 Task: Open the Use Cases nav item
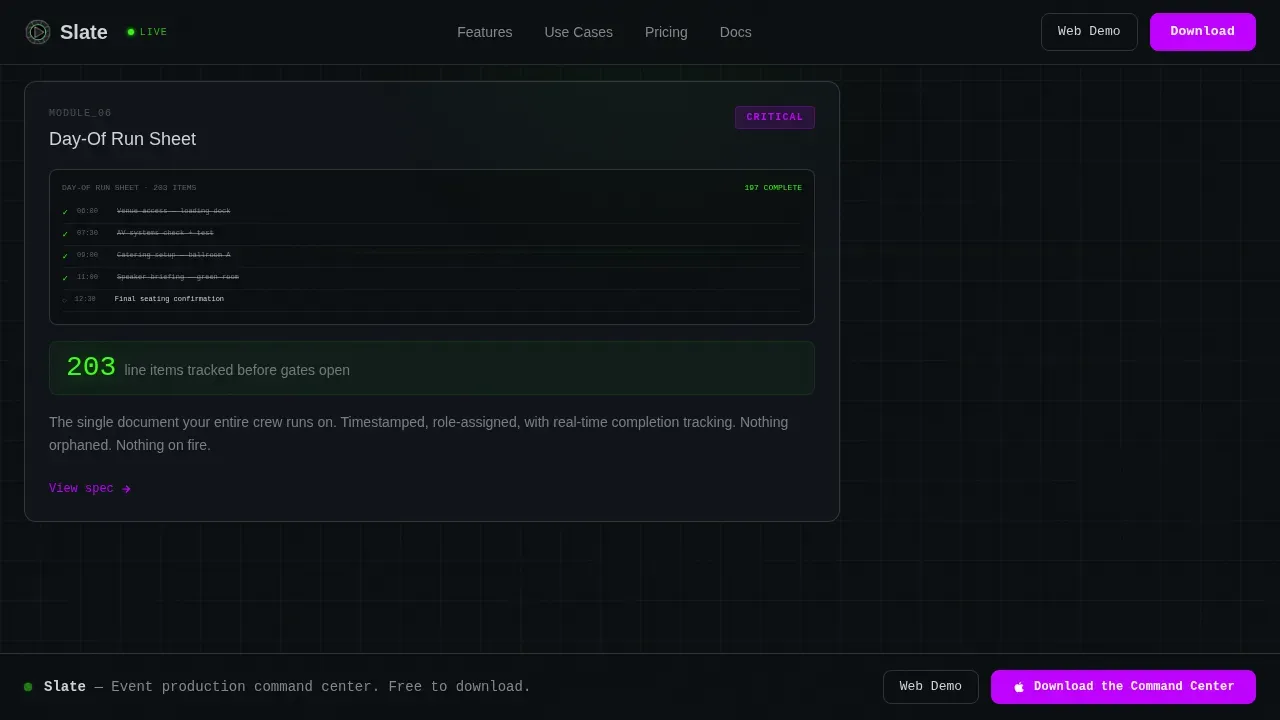(x=579, y=32)
